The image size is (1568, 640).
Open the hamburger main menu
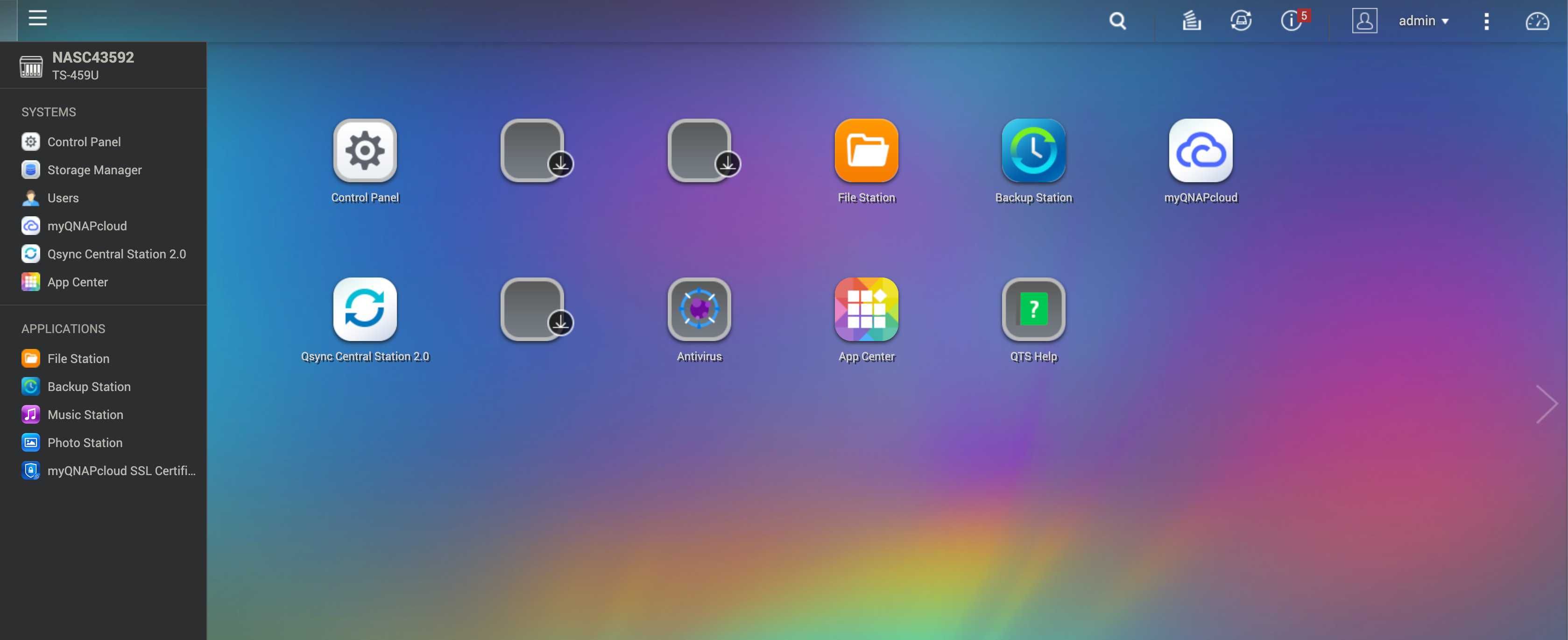coord(38,18)
